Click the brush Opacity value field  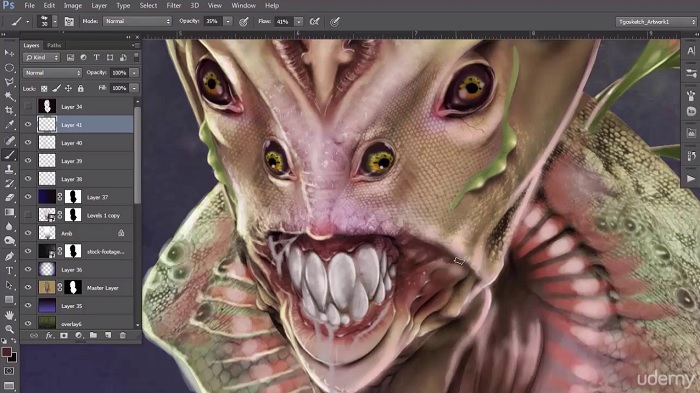coord(213,21)
